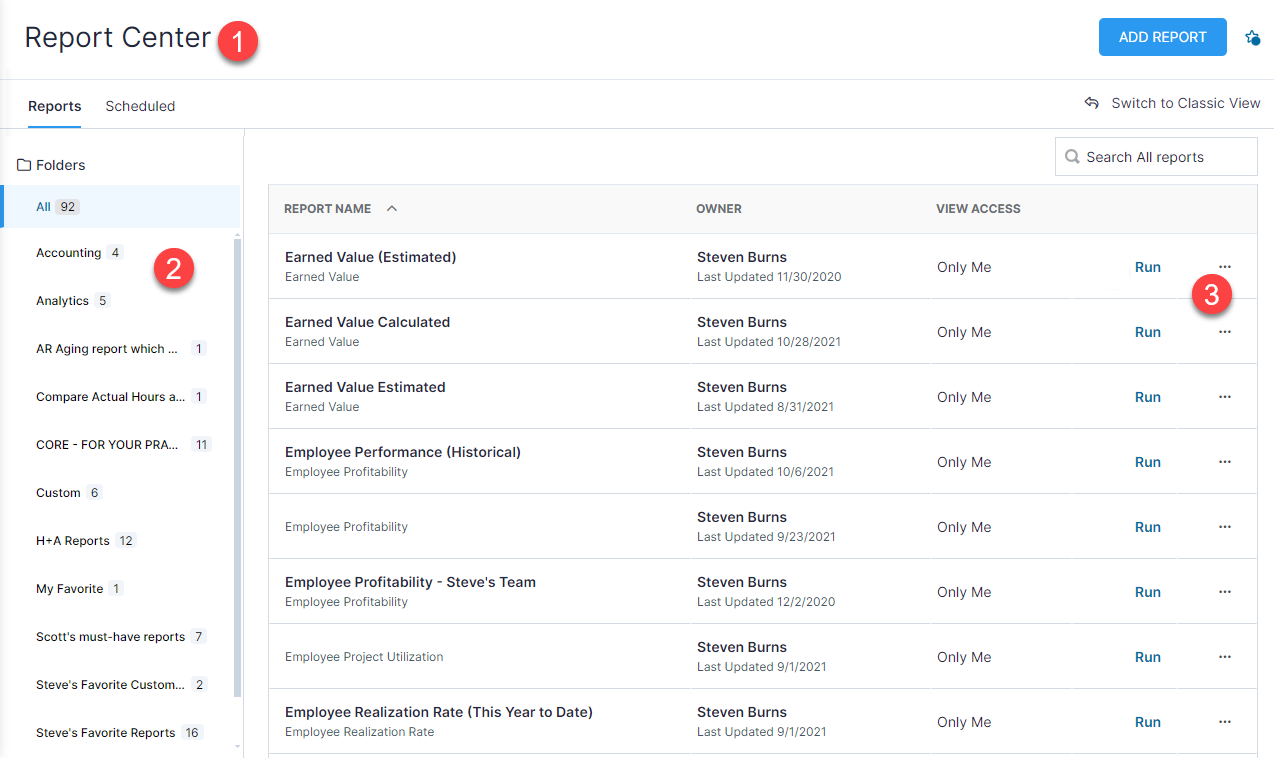Select the Reports tab
Screen dimensions: 1274x758
tap(54, 106)
